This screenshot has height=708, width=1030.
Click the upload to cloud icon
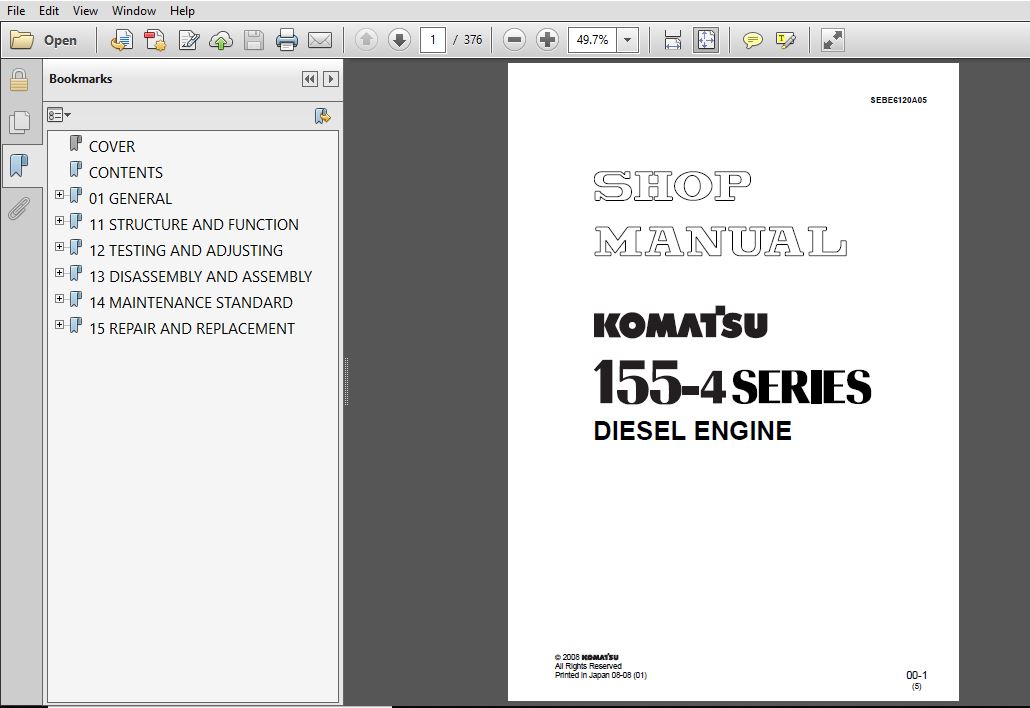tap(221, 40)
